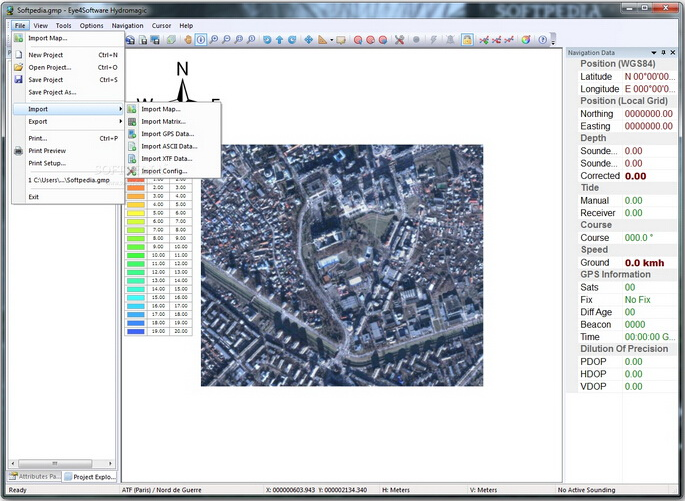
Task: Open the toolbar overflow options arrow
Action: [553, 41]
